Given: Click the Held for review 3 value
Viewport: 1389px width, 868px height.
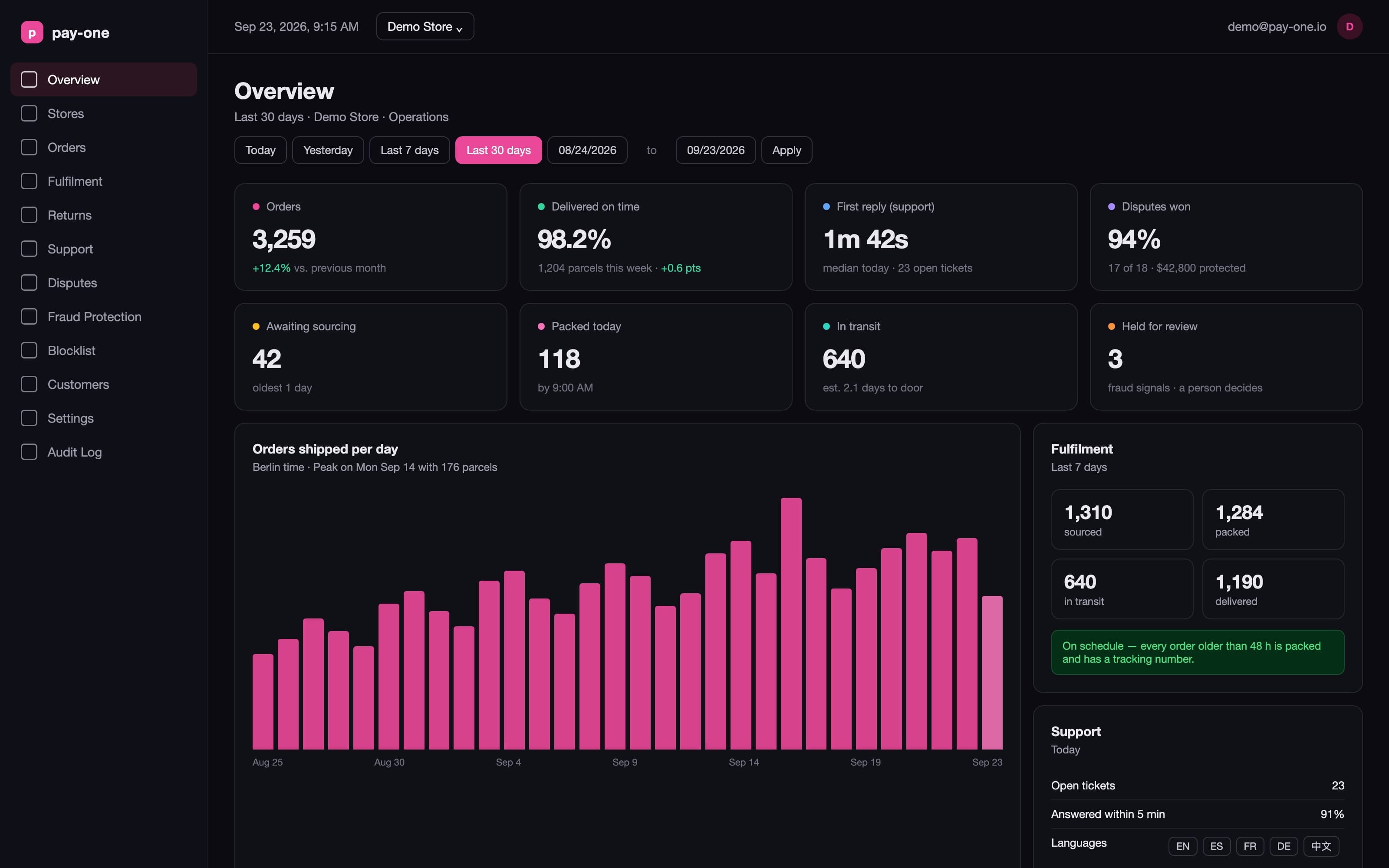Looking at the screenshot, I should [x=1115, y=359].
